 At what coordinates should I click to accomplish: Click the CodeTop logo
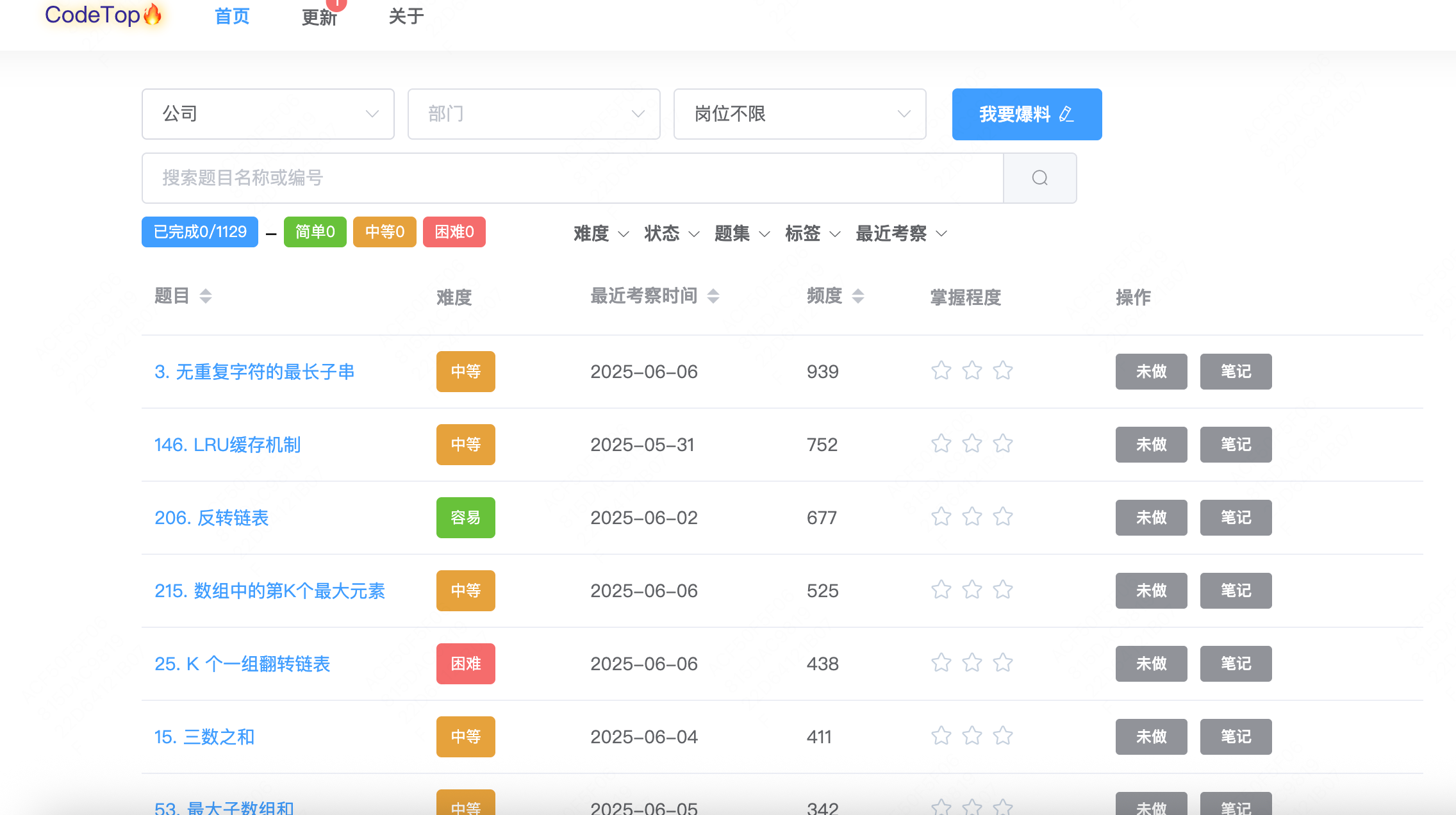click(104, 15)
